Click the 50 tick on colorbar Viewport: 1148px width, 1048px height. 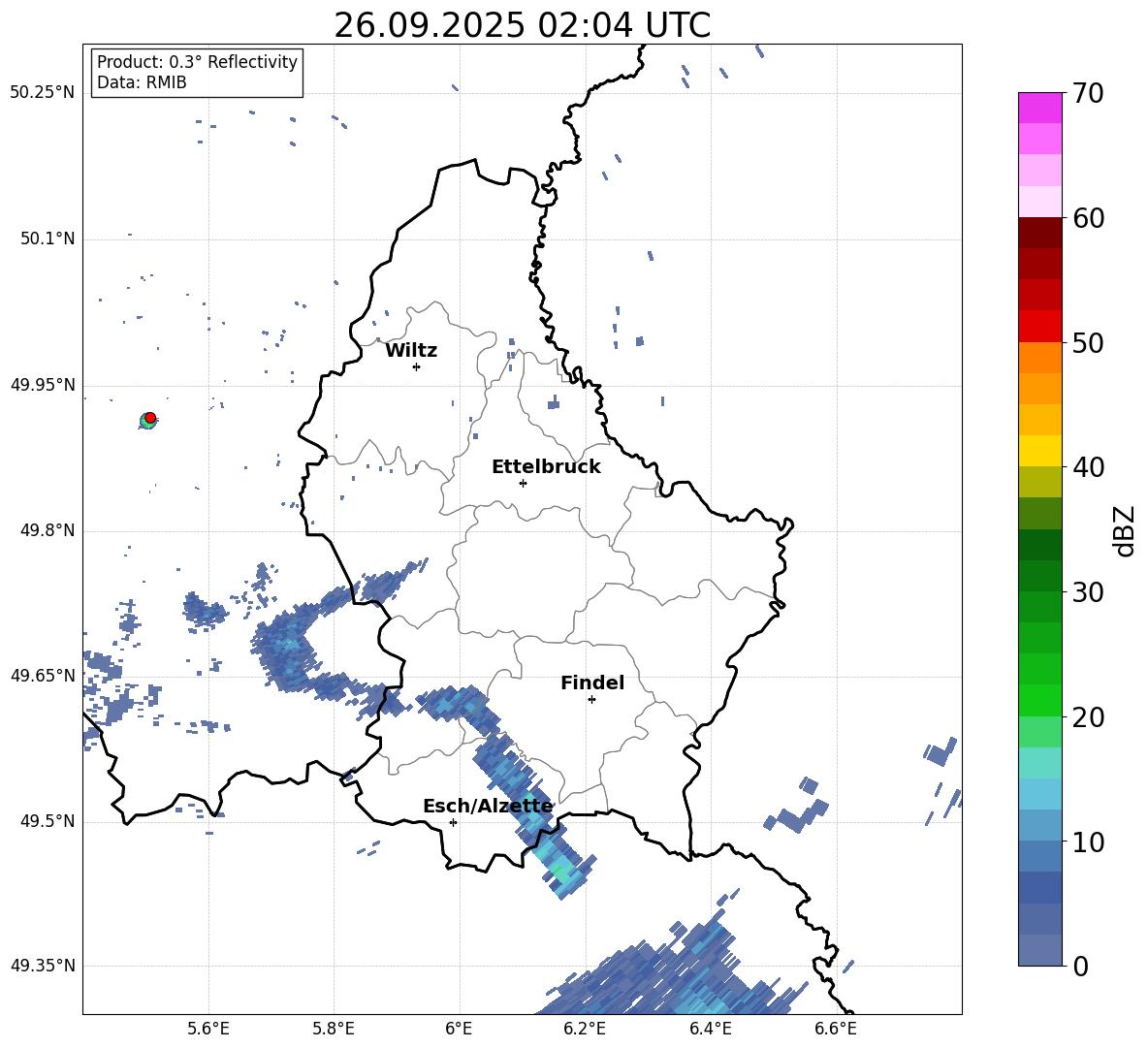[x=1088, y=343]
